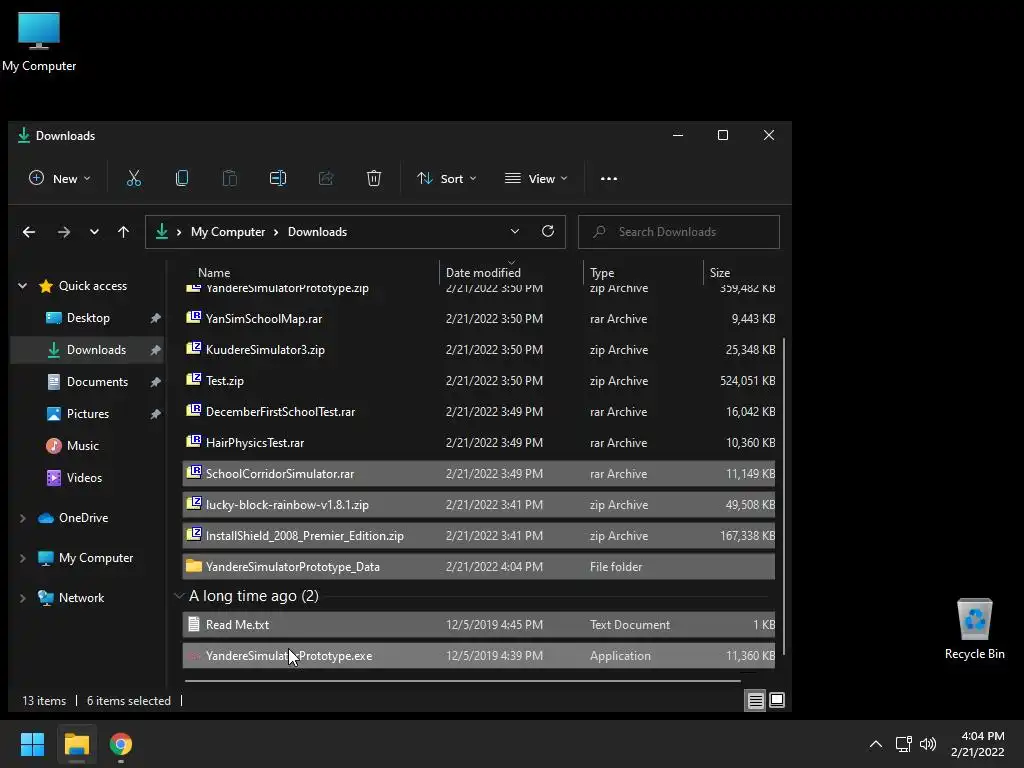Collapse the 'A long time ago' group
This screenshot has width=1024, height=768.
[x=179, y=596]
